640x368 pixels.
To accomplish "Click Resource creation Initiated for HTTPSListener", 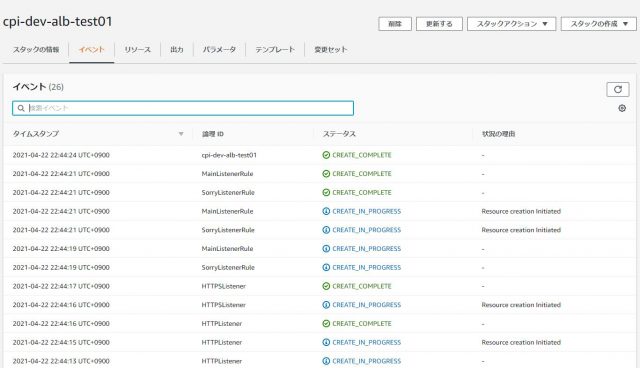I will pos(521,305).
